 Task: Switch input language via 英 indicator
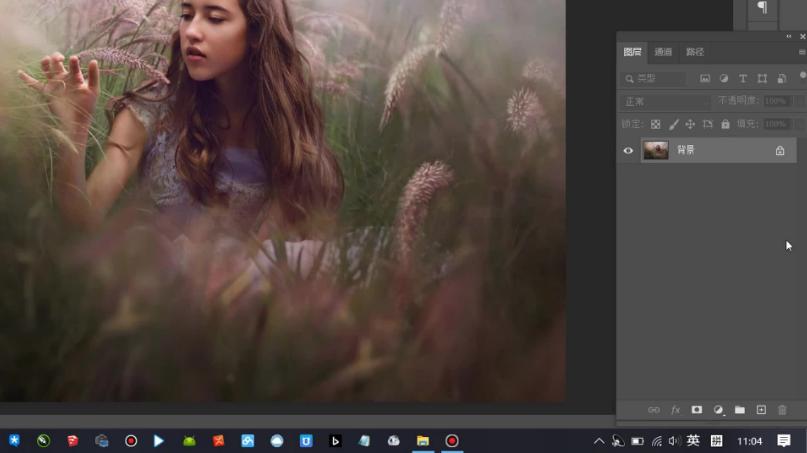click(693, 441)
